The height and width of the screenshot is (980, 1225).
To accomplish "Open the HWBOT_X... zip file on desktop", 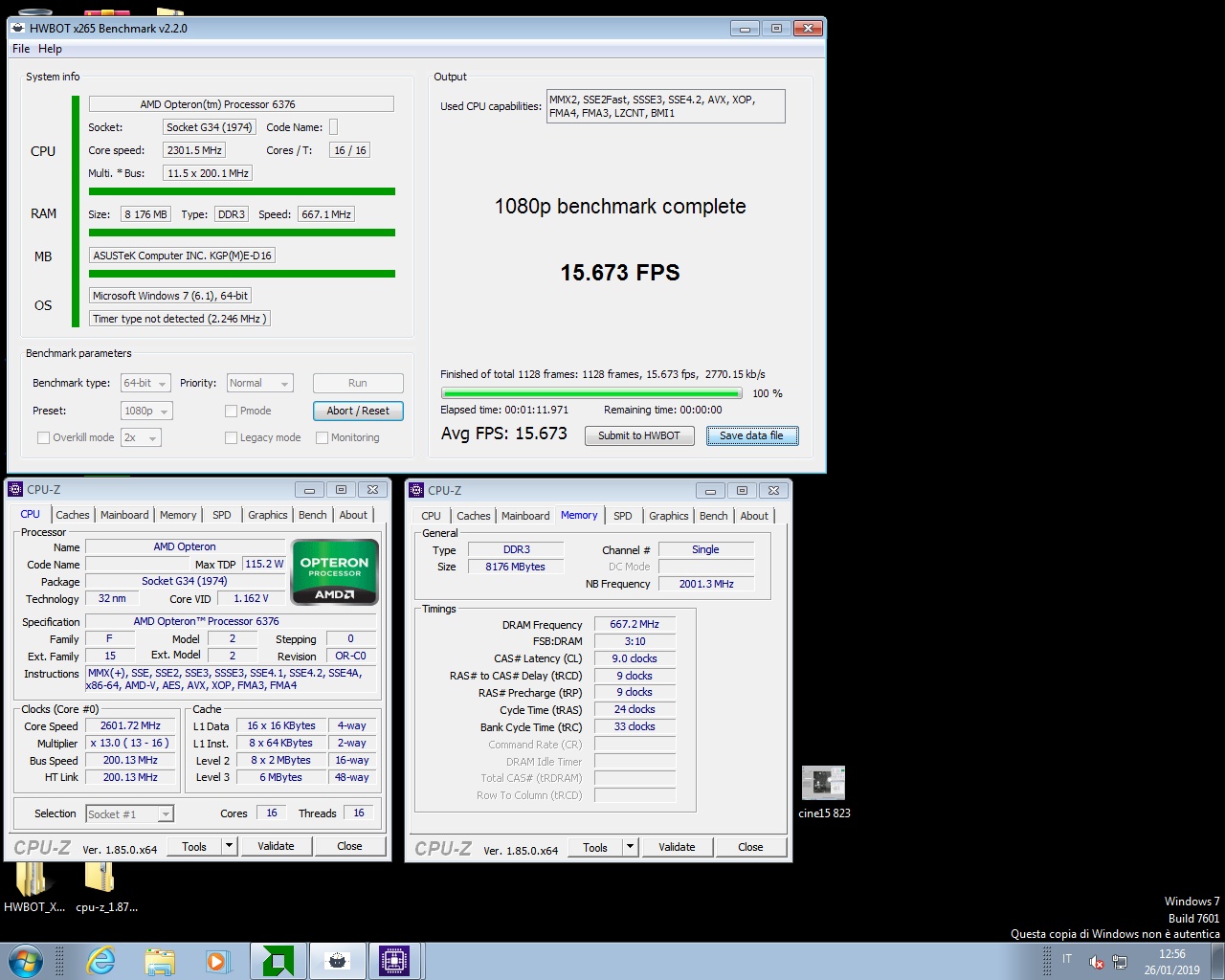I will click(x=33, y=886).
